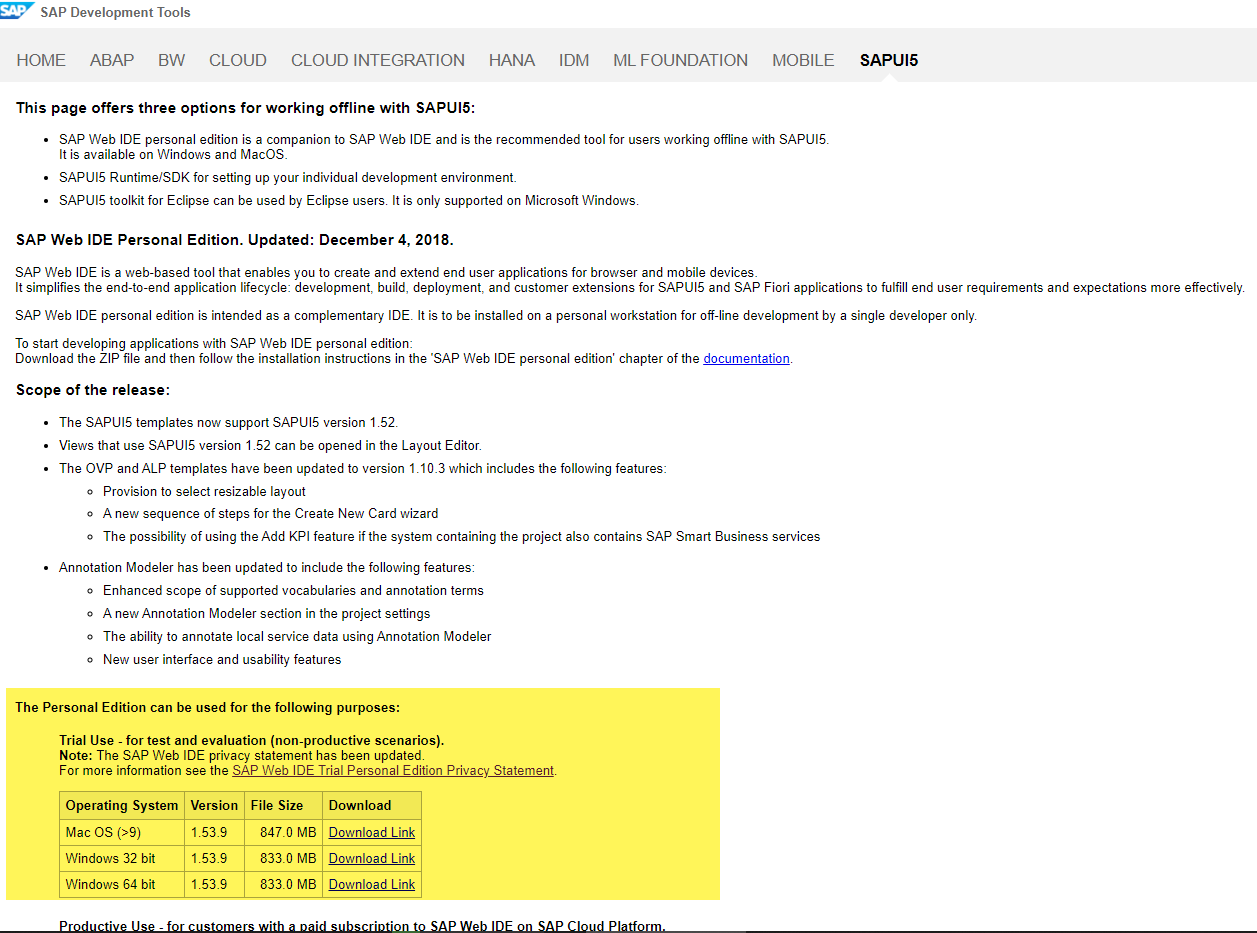1257x933 pixels.
Task: Click the 'Operating System' column header
Action: [x=122, y=805]
